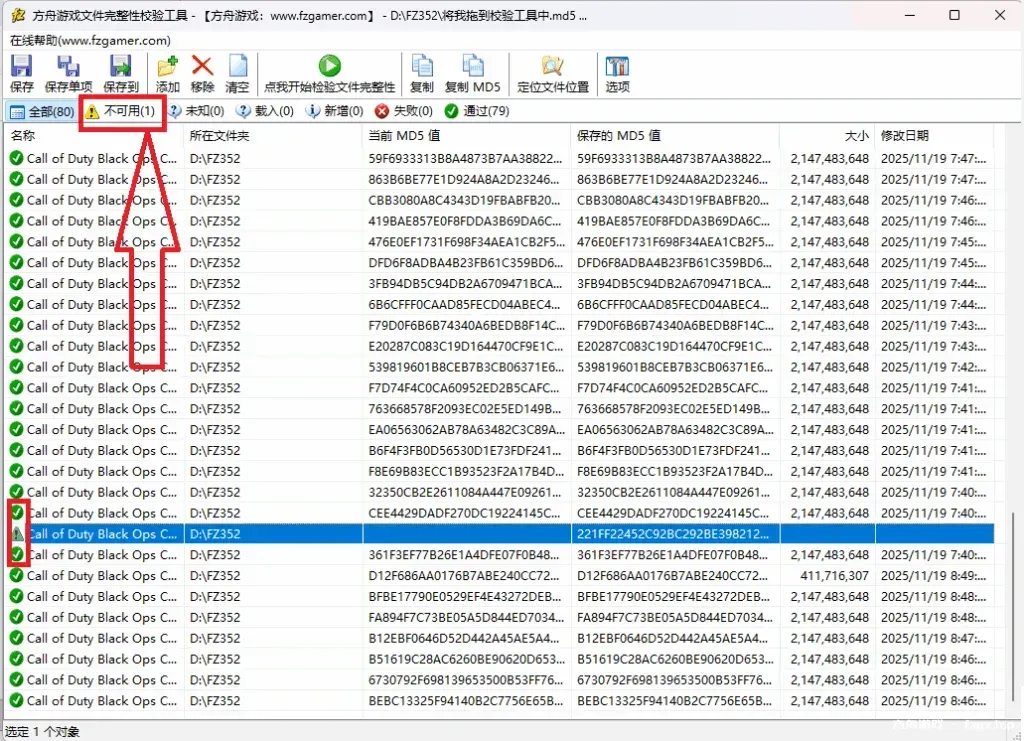Screen dimensions: 1024x741
Task: Click saved MD5 221FF22452C92BC292BE398212 in highlighted row
Action: point(673,534)
